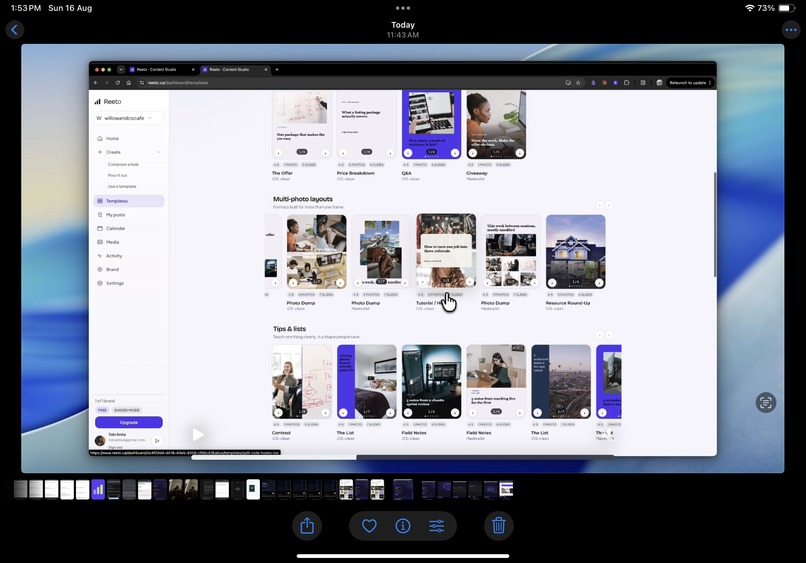Choose Use a template under Create

[122, 187]
